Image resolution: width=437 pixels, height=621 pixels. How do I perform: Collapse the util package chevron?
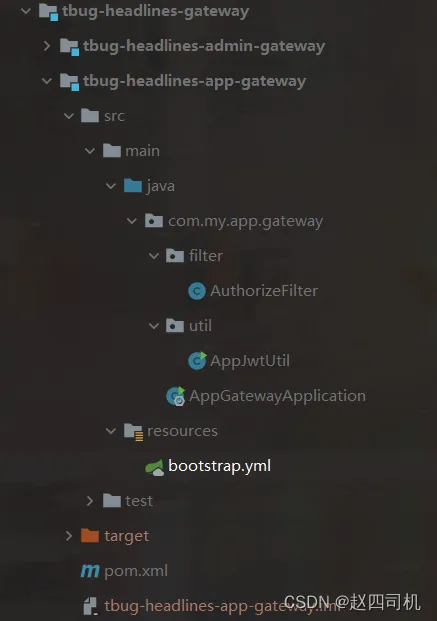point(154,326)
